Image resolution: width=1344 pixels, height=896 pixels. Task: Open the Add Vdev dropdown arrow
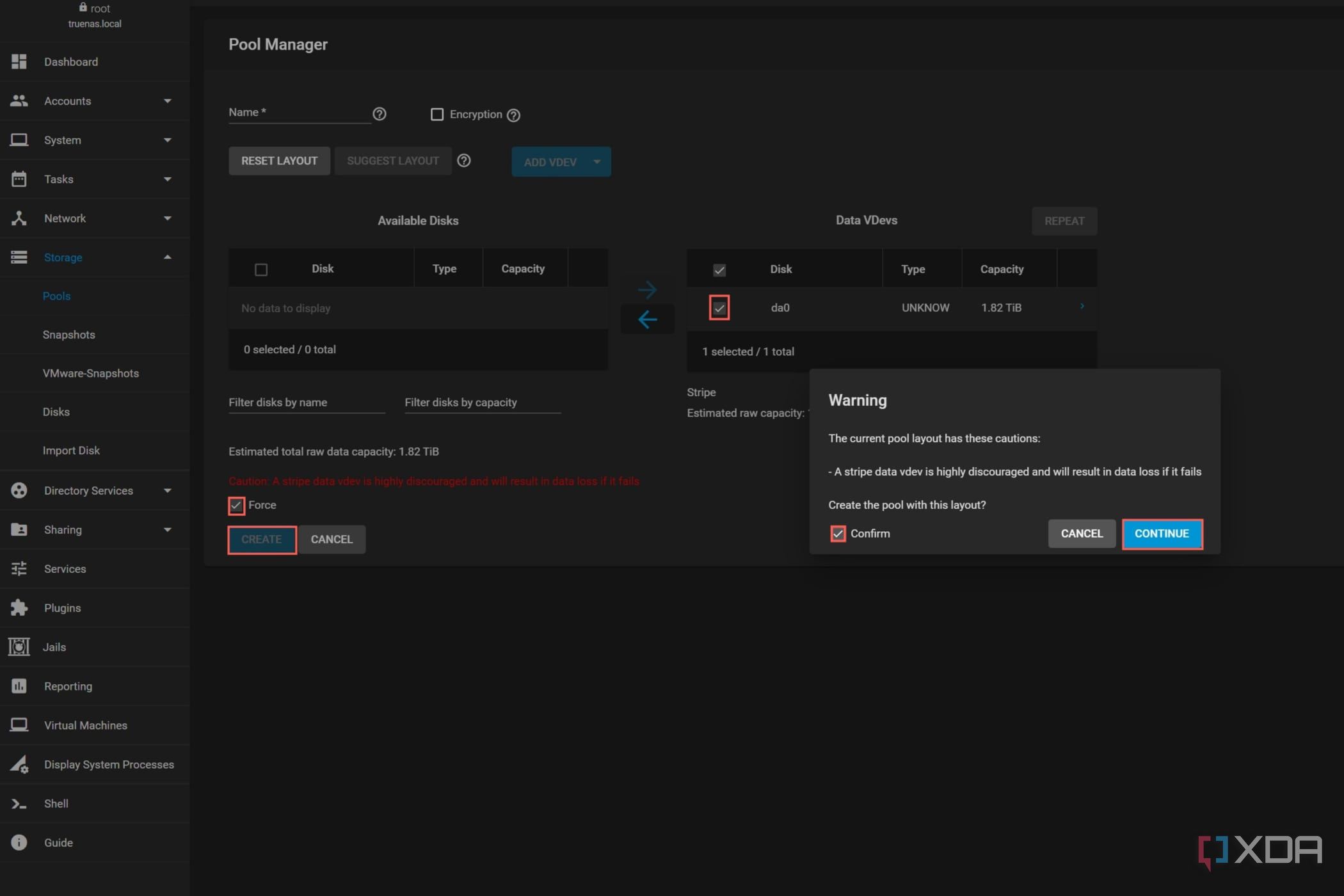(596, 162)
